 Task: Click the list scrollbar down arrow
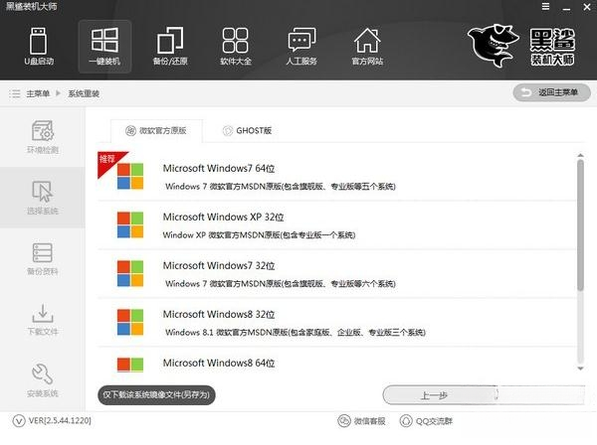pyautogui.click(x=580, y=368)
